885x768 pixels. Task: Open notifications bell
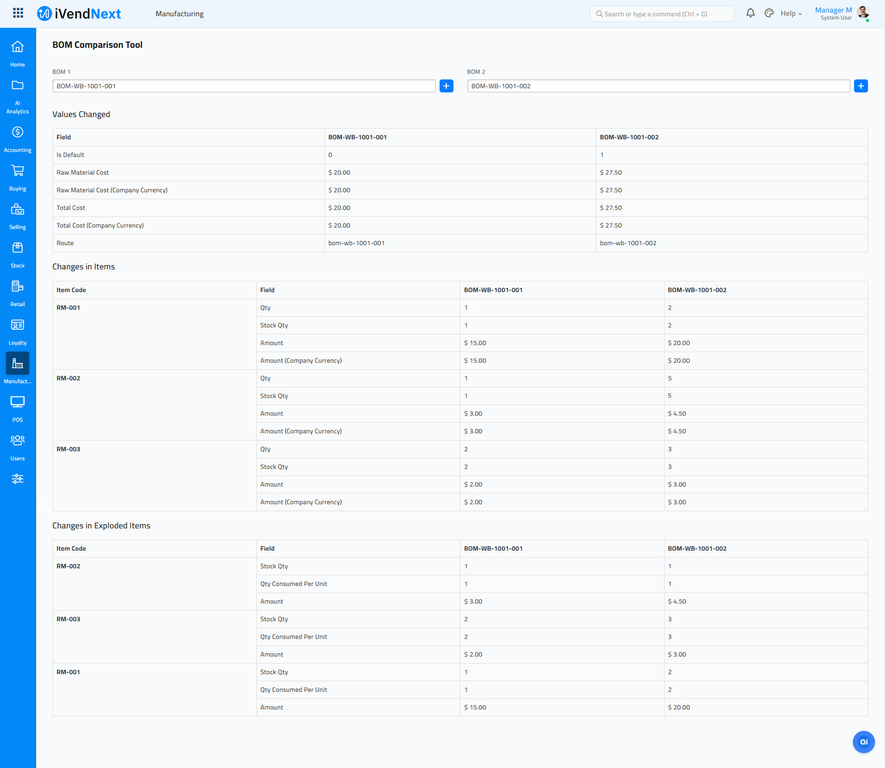tap(750, 13)
